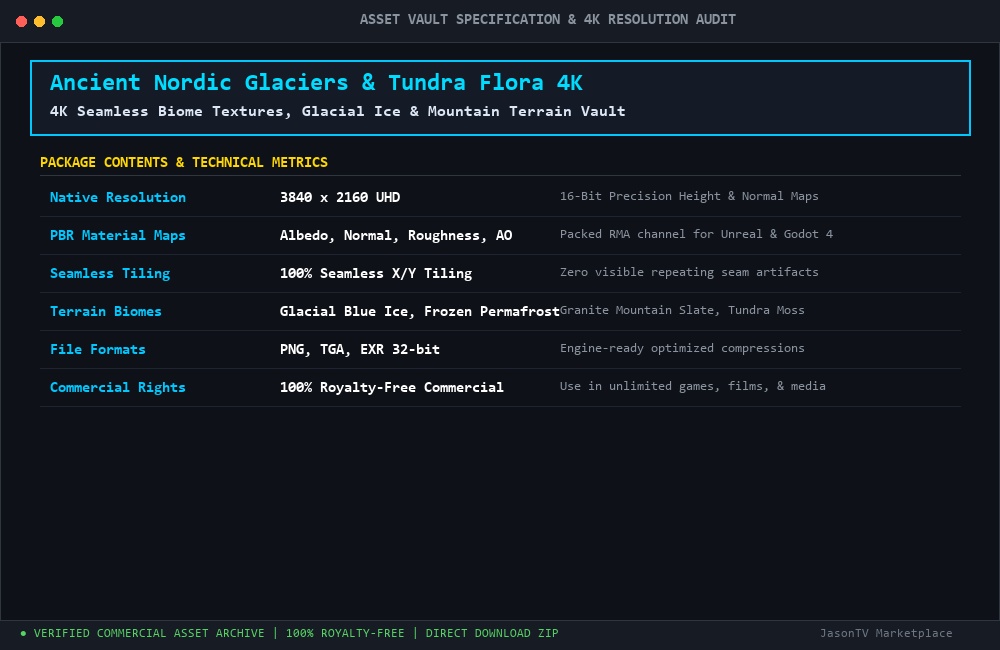This screenshot has height=650, width=1000.
Task: Click the value 'Glacial Blue Ice, Frozen Permafrost'
Action: (420, 311)
